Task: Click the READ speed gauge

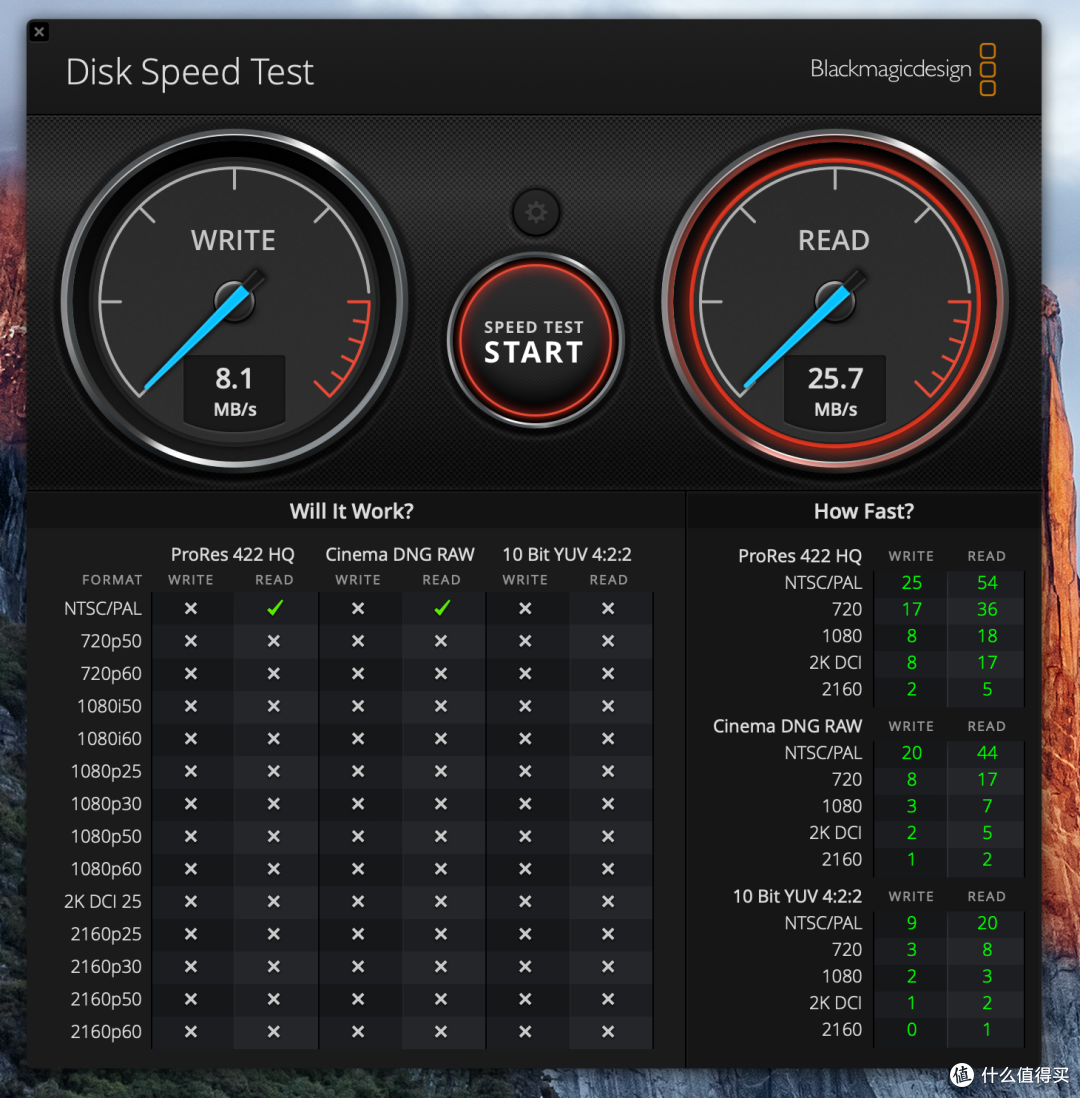Action: click(835, 300)
